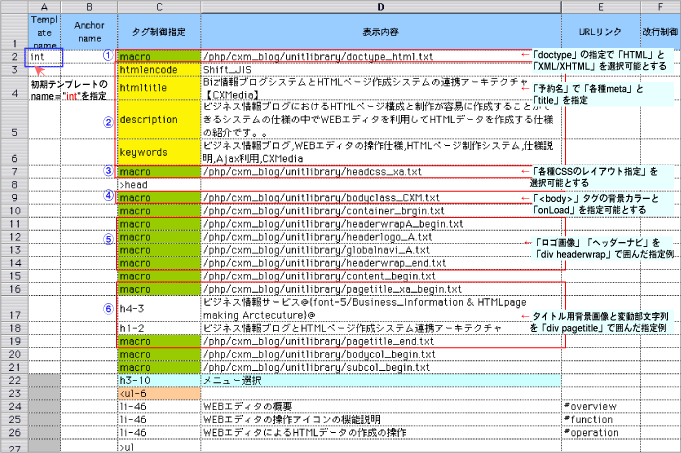Click the yellow 'htmlencode' cell
Viewport: 681px width, 453px height.
click(x=159, y=70)
